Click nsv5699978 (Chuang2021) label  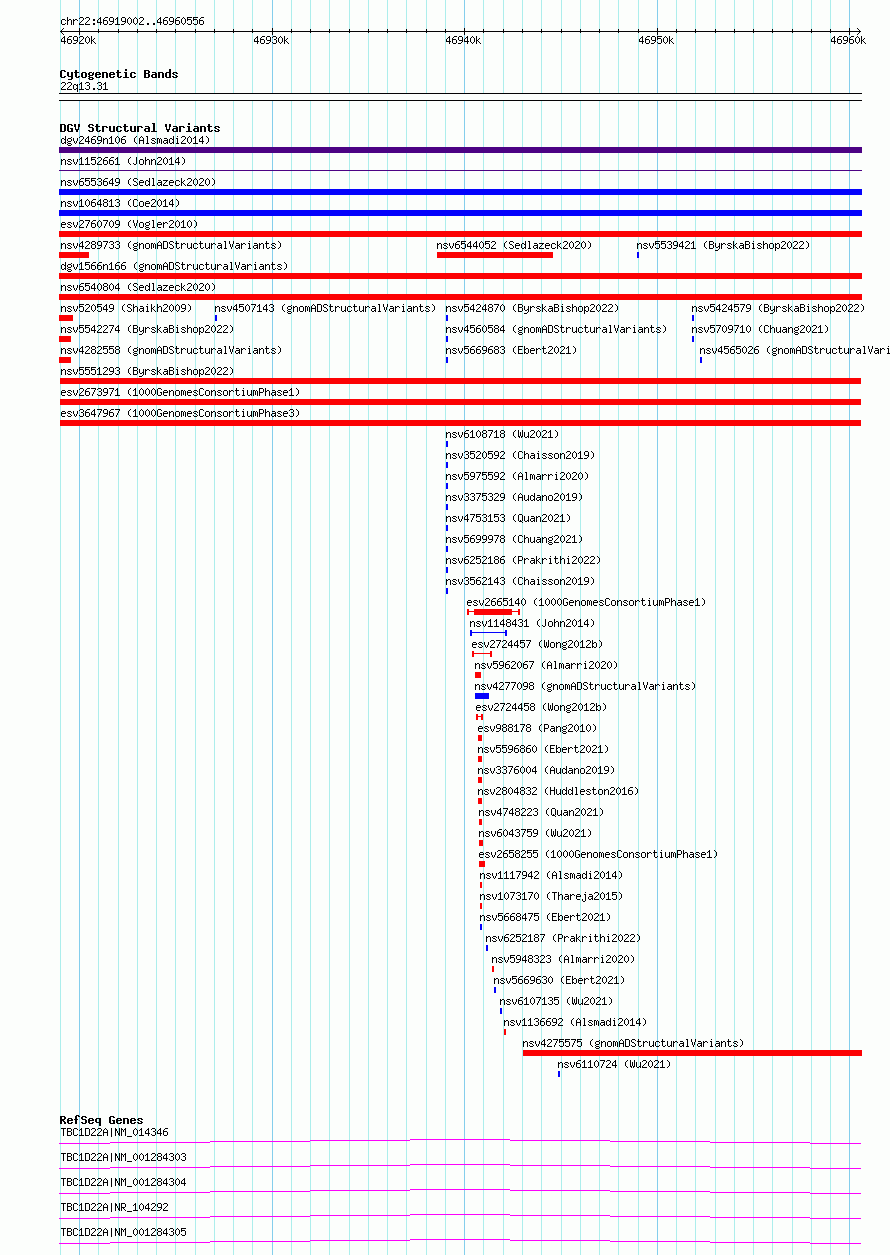tap(514, 540)
